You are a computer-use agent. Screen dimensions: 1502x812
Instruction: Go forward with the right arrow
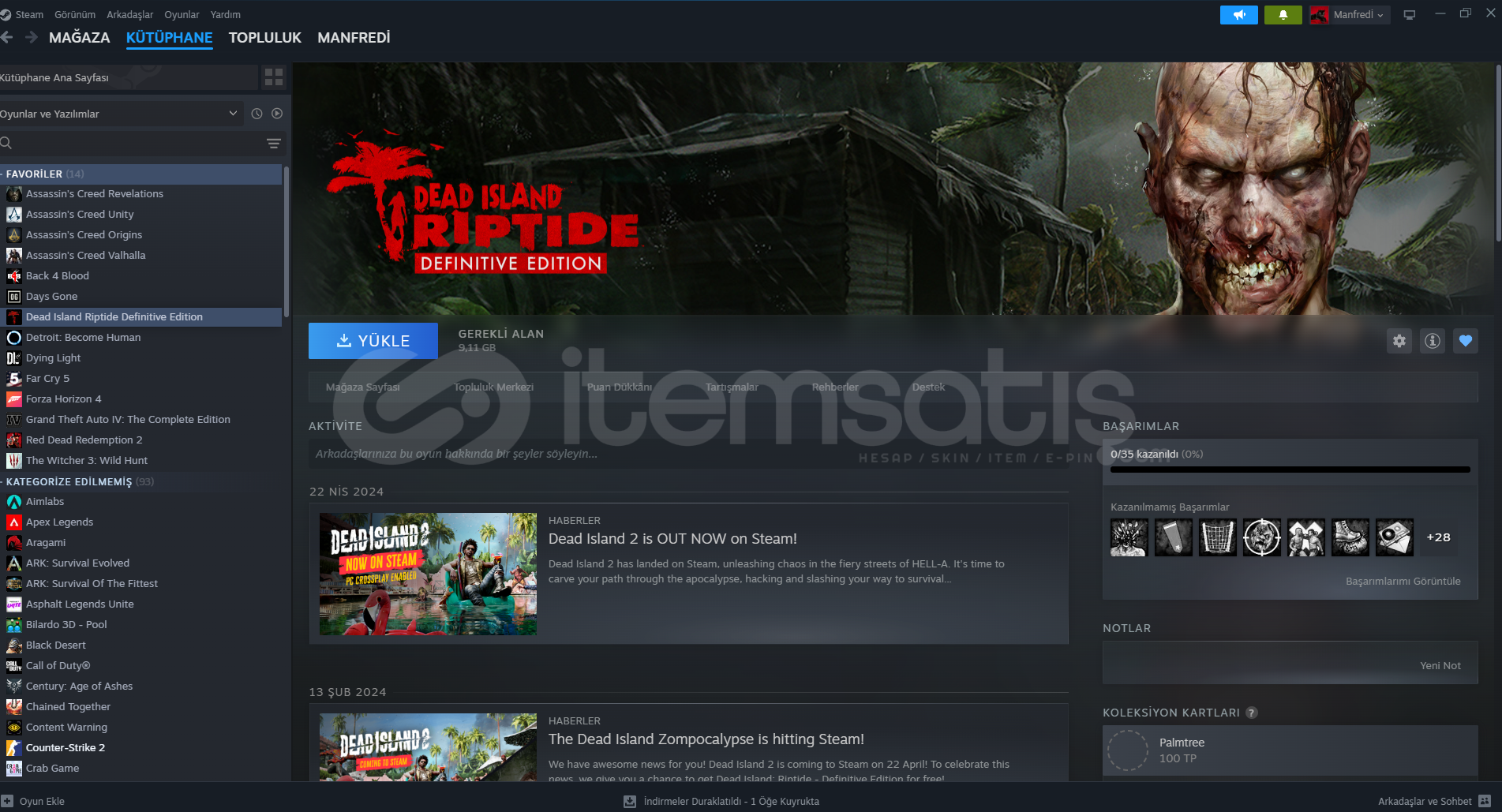point(32,37)
